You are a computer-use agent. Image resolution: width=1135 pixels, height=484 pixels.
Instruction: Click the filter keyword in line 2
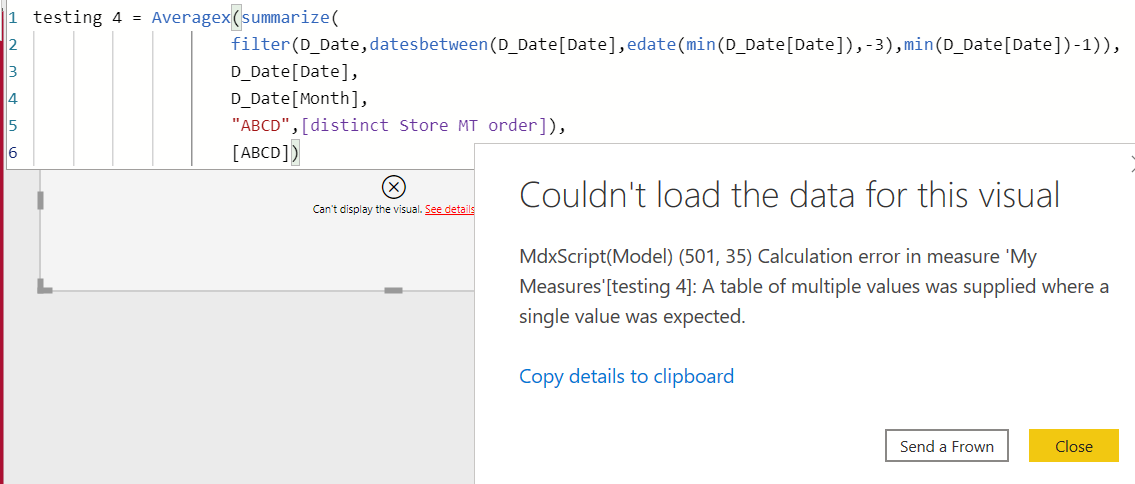point(261,46)
